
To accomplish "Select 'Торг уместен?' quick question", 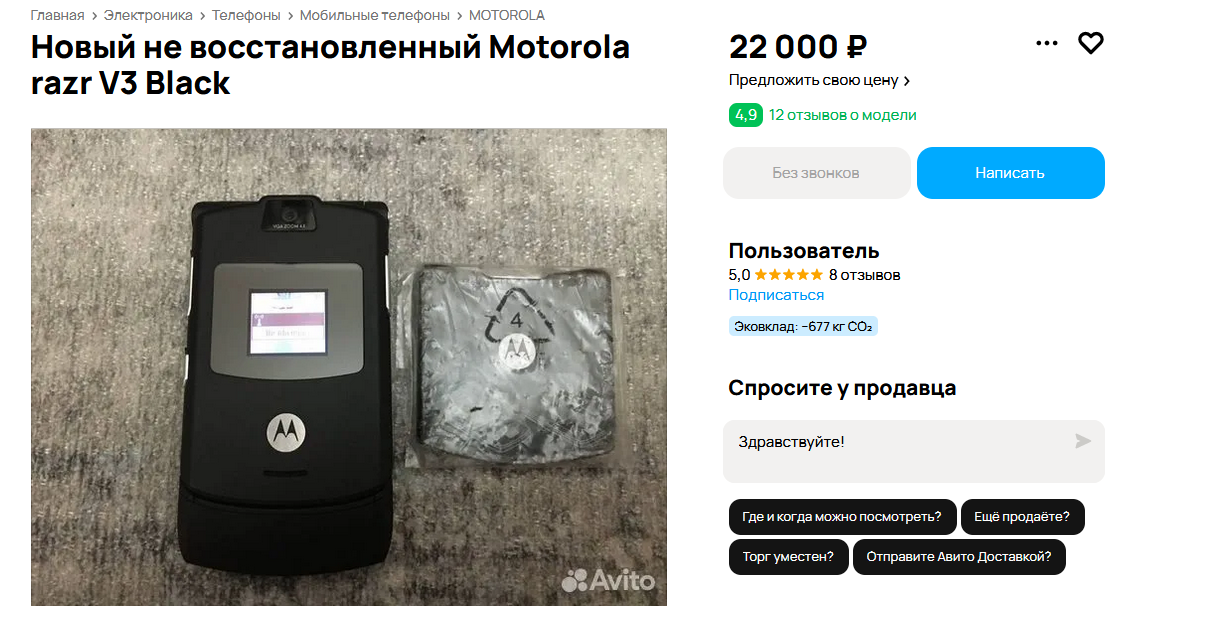I will point(788,557).
